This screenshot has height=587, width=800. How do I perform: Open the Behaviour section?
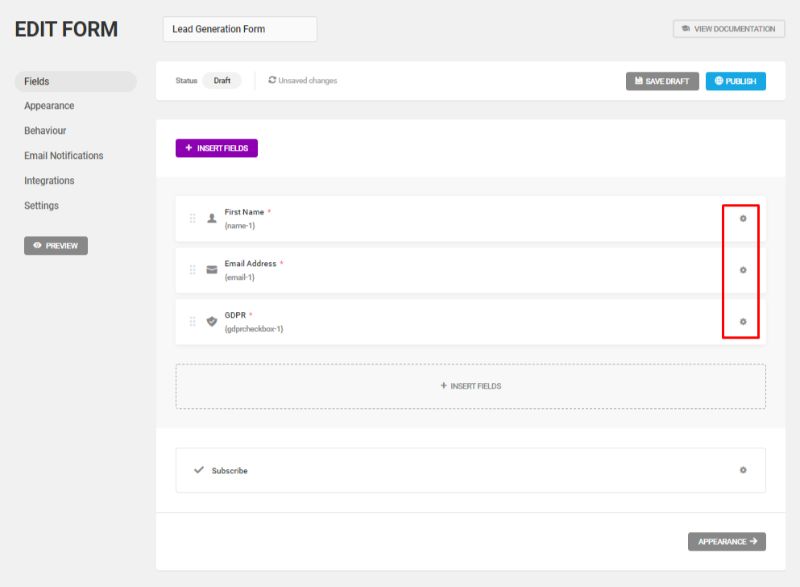pos(45,131)
